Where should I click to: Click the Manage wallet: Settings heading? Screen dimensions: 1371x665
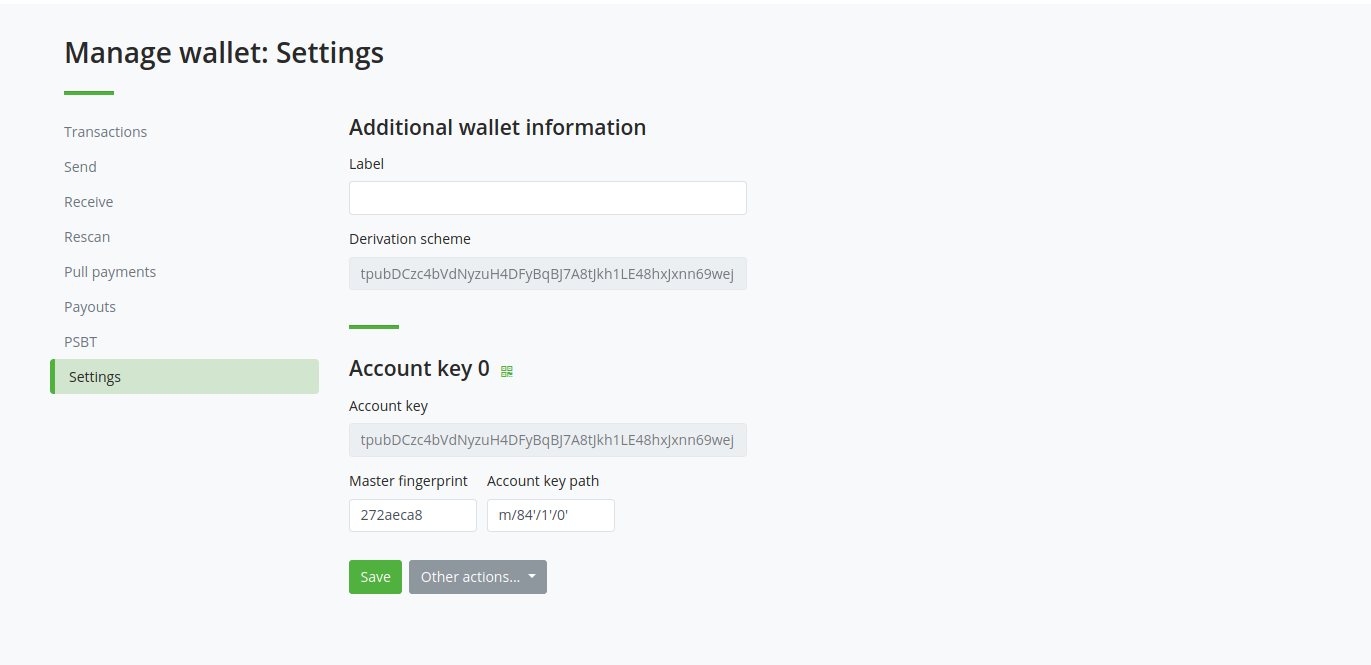pos(223,52)
